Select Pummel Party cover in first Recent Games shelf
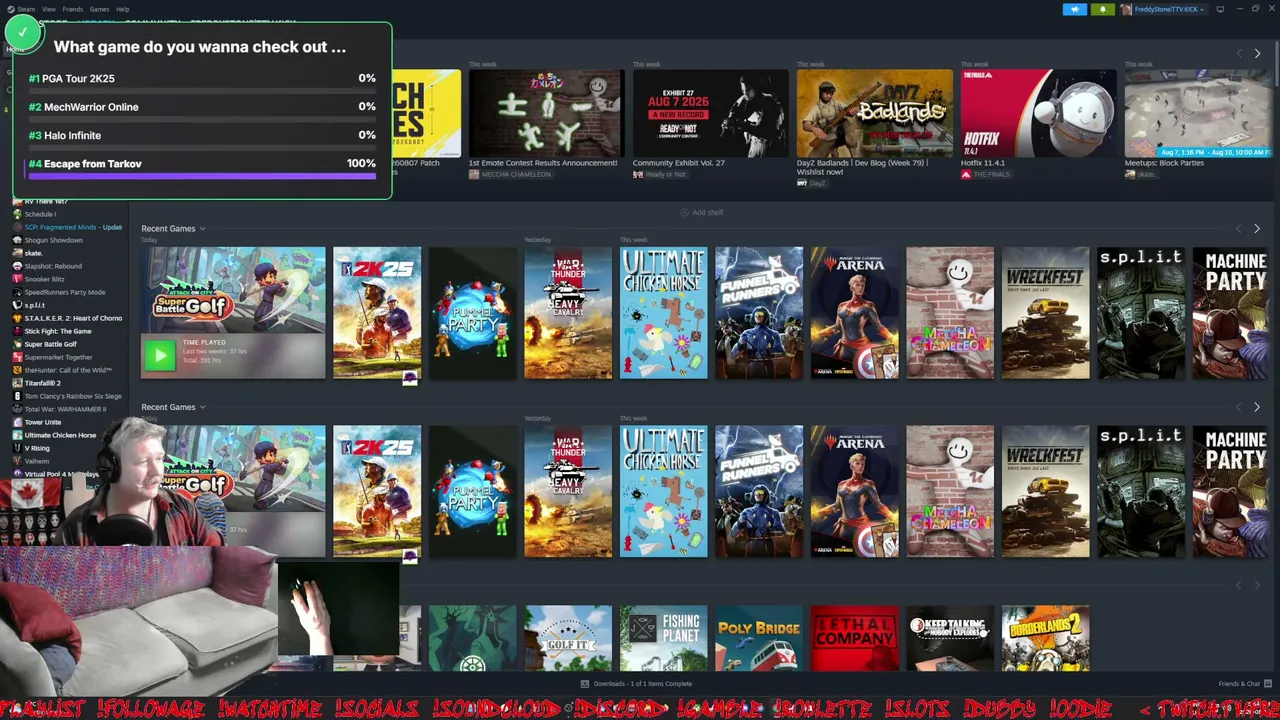 coord(473,313)
